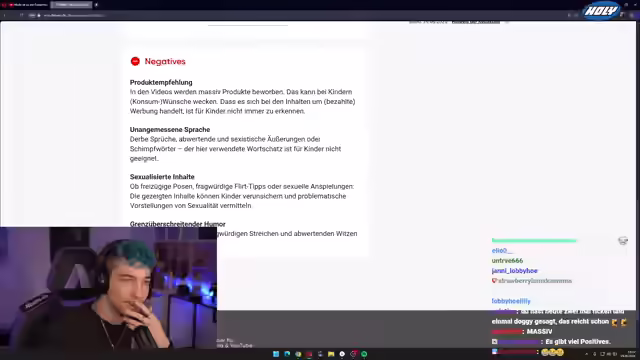Click chat message Es gibt viel Positives

[578, 342]
